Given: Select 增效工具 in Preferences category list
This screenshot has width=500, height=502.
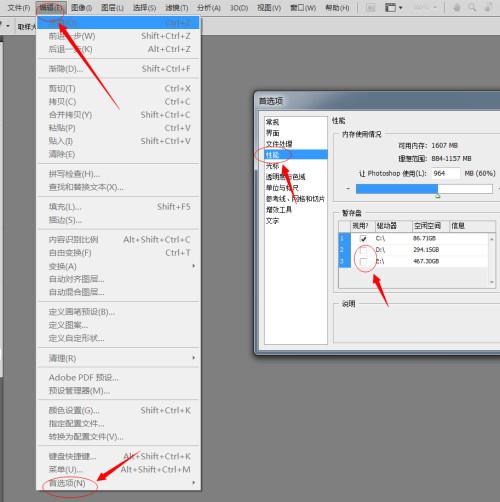Looking at the screenshot, I should pos(296,210).
